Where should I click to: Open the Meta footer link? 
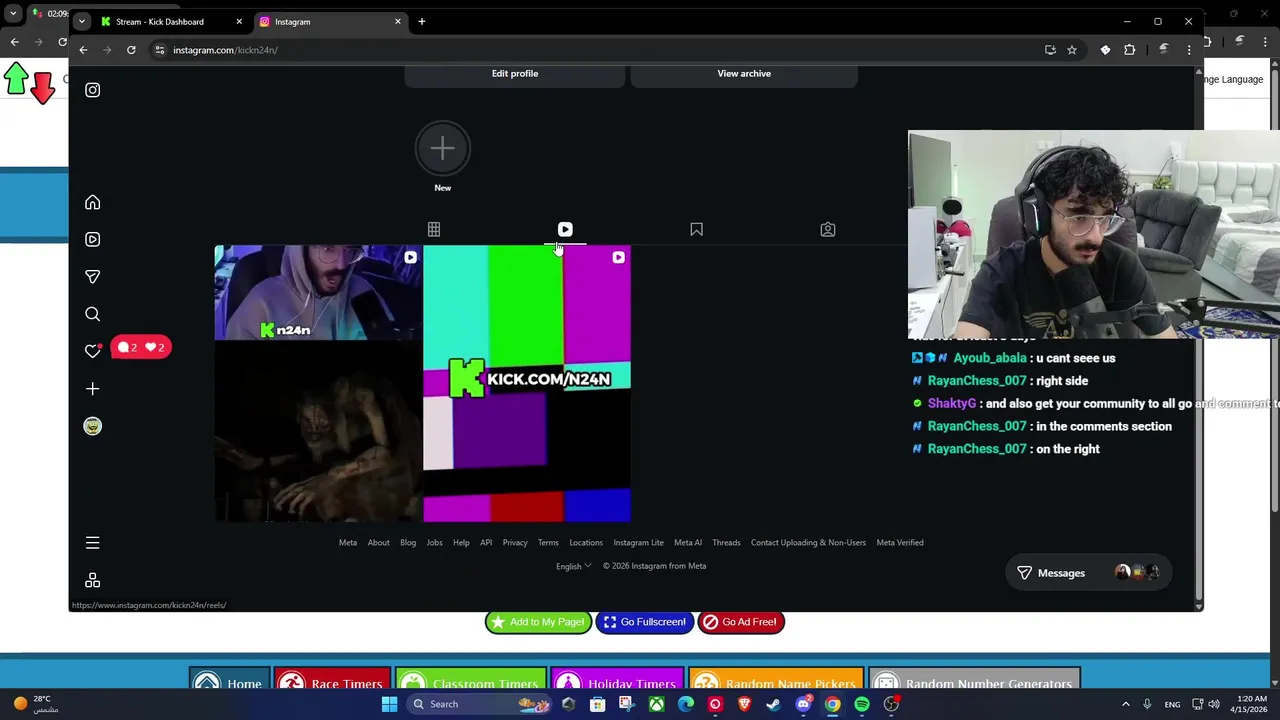point(348,543)
